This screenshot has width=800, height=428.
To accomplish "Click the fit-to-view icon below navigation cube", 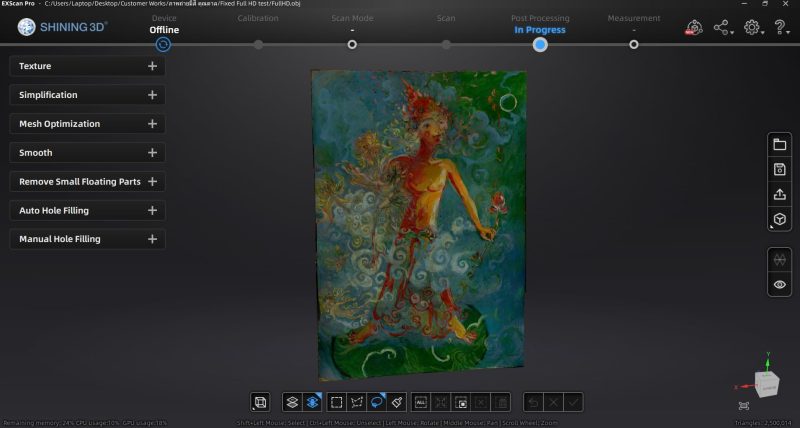I will pos(744,406).
